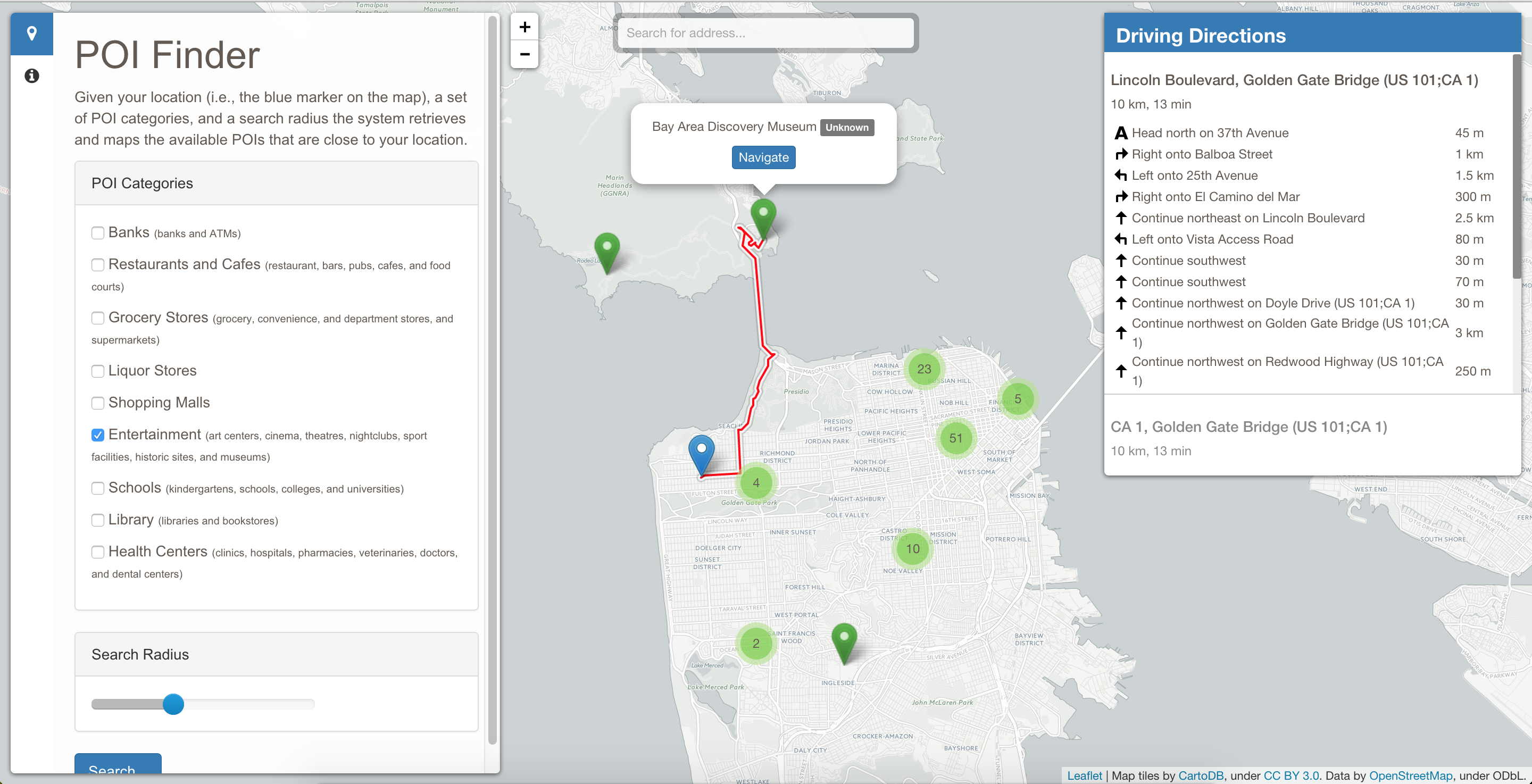Viewport: 1532px width, 784px height.
Task: Click the location marker sidebar tab icon
Action: [x=31, y=34]
